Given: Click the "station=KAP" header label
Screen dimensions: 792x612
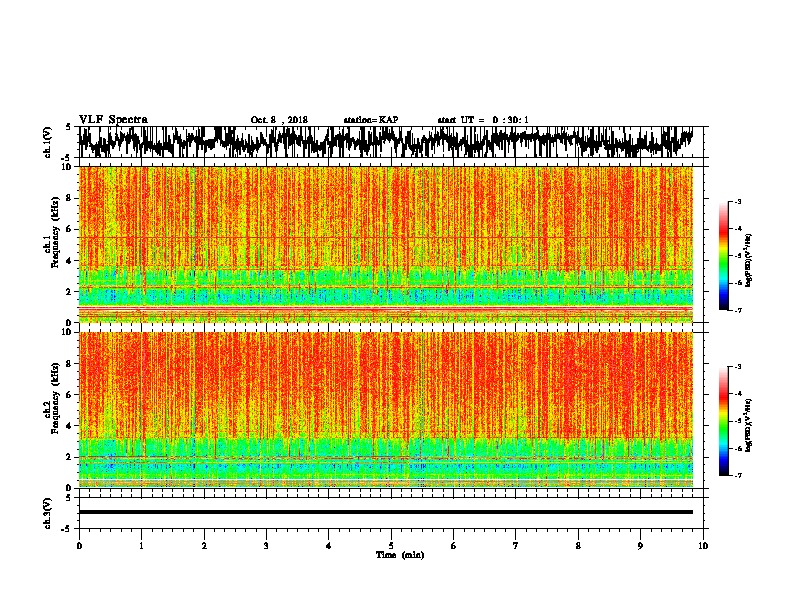Looking at the screenshot, I should pyautogui.click(x=371, y=120).
